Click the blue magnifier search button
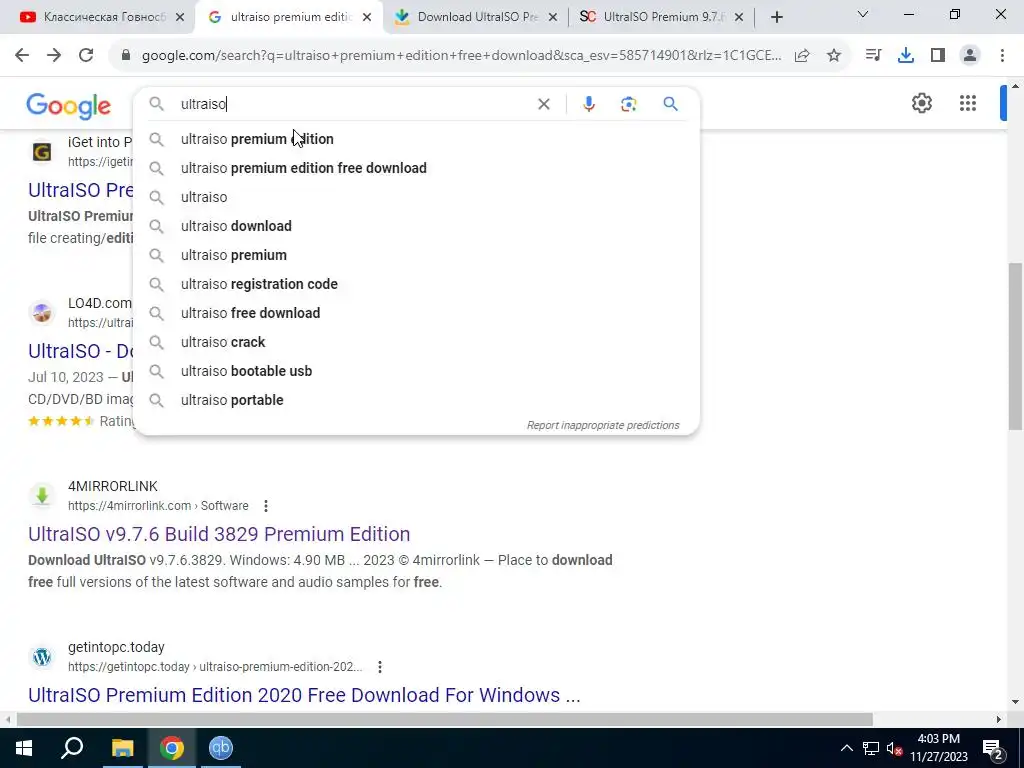The height and width of the screenshot is (768, 1024). click(x=671, y=104)
